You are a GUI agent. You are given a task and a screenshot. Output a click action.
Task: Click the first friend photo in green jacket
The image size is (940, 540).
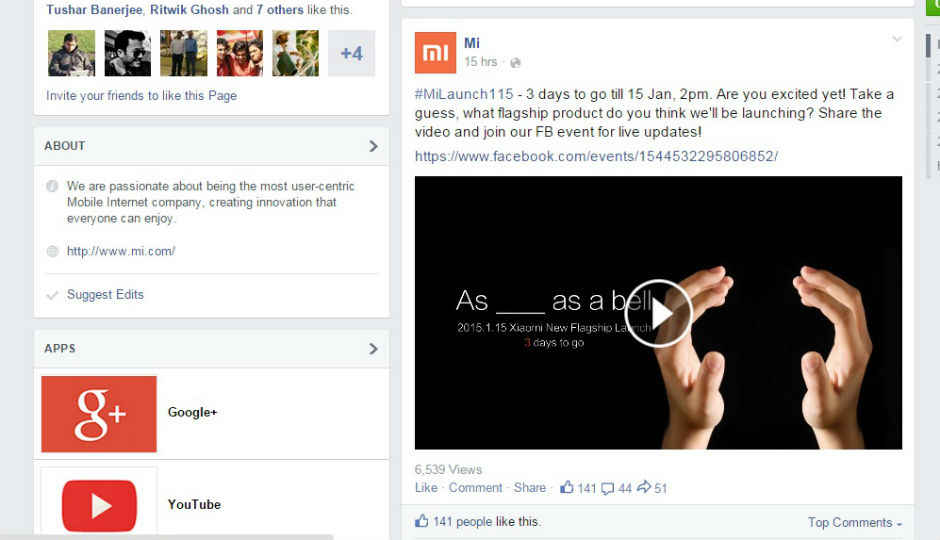coord(71,53)
